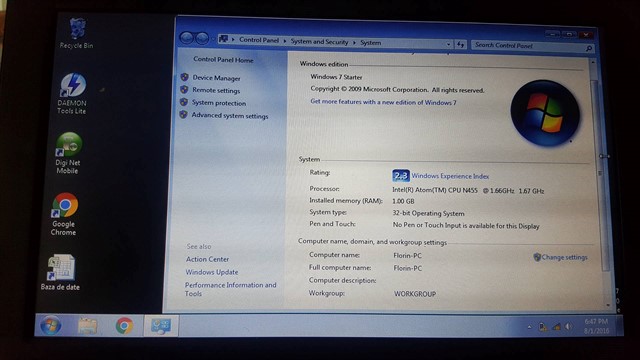Launch DAEMON Tools Lite desktop shortcut
The width and height of the screenshot is (640, 360).
72,93
